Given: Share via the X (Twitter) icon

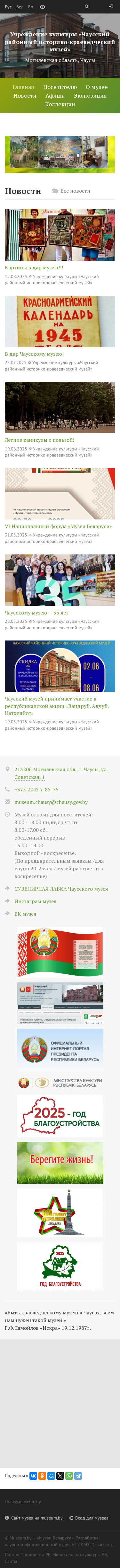Looking at the screenshot, I should 60,1476.
